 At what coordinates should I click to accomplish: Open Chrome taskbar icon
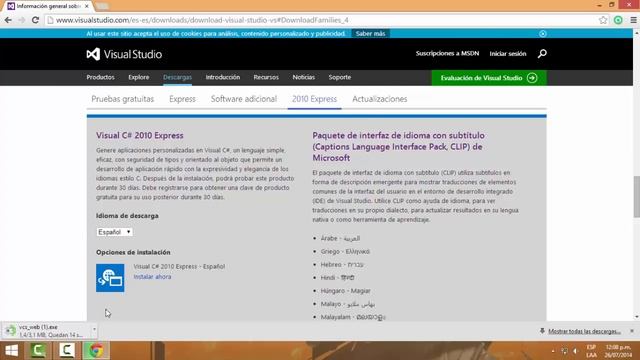(x=96, y=351)
